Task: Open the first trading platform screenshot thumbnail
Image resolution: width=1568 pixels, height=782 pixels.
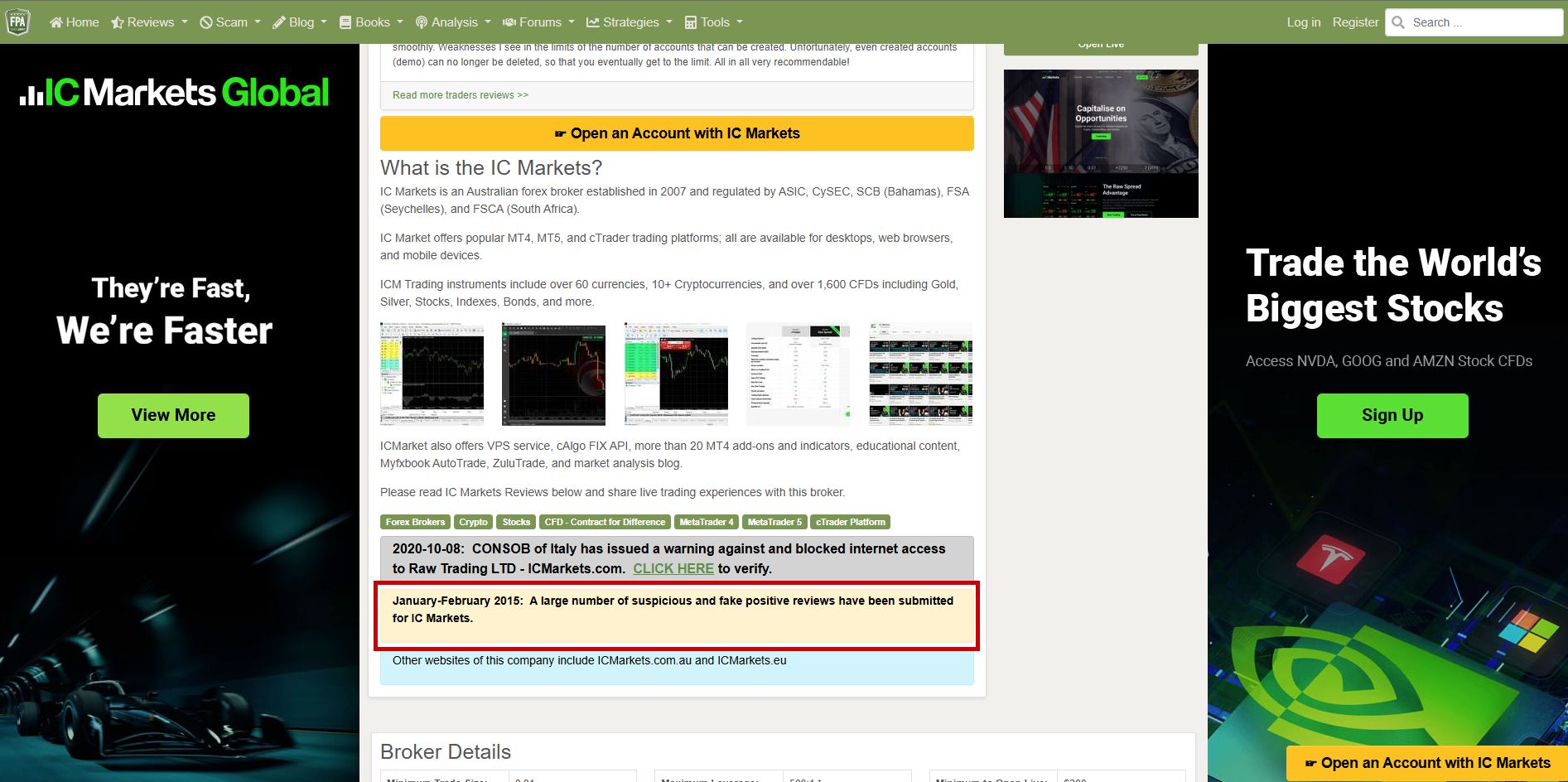Action: pos(432,374)
